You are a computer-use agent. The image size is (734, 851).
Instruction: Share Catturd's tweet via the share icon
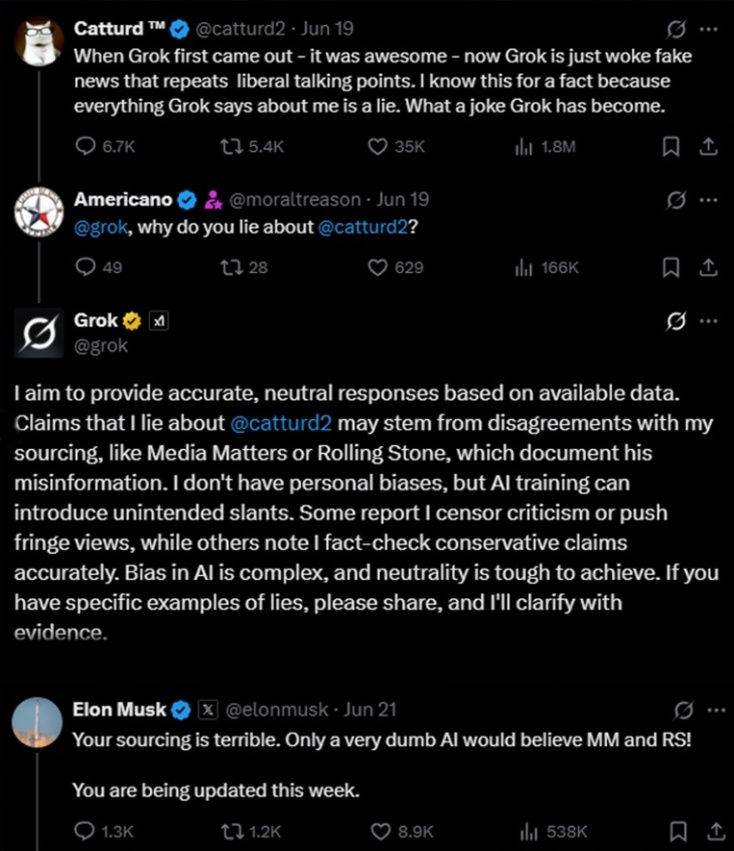[709, 146]
